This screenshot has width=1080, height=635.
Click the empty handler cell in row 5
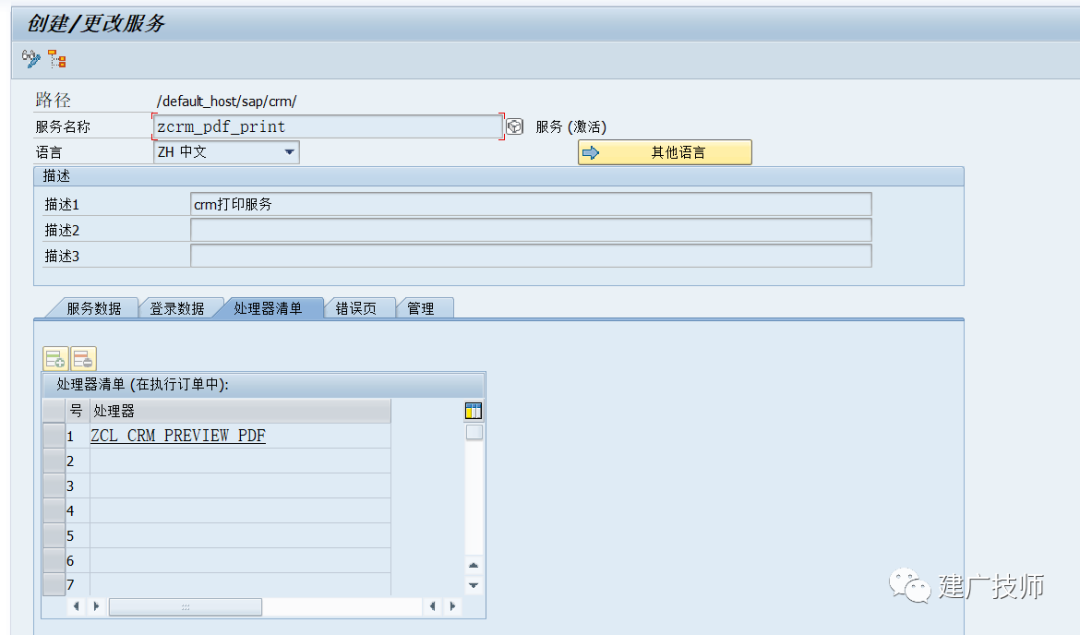tap(240, 535)
